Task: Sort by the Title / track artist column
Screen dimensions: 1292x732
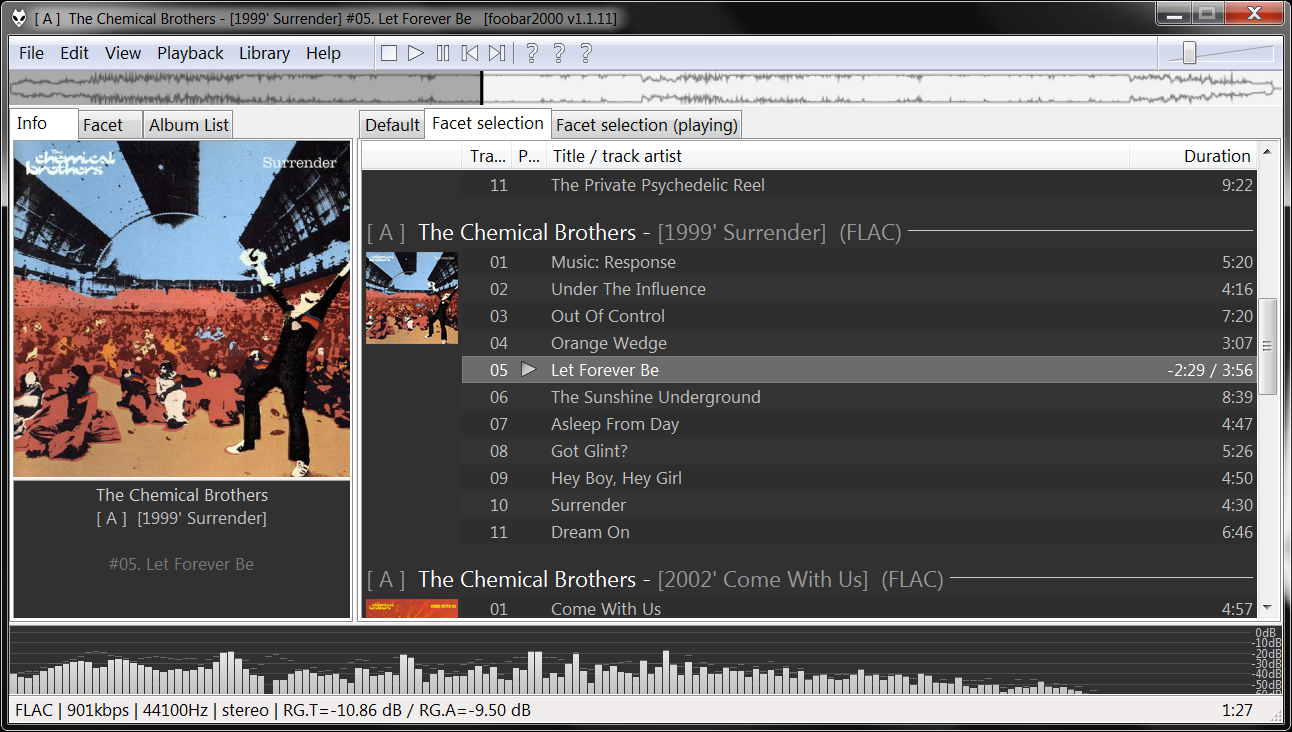Action: 838,155
